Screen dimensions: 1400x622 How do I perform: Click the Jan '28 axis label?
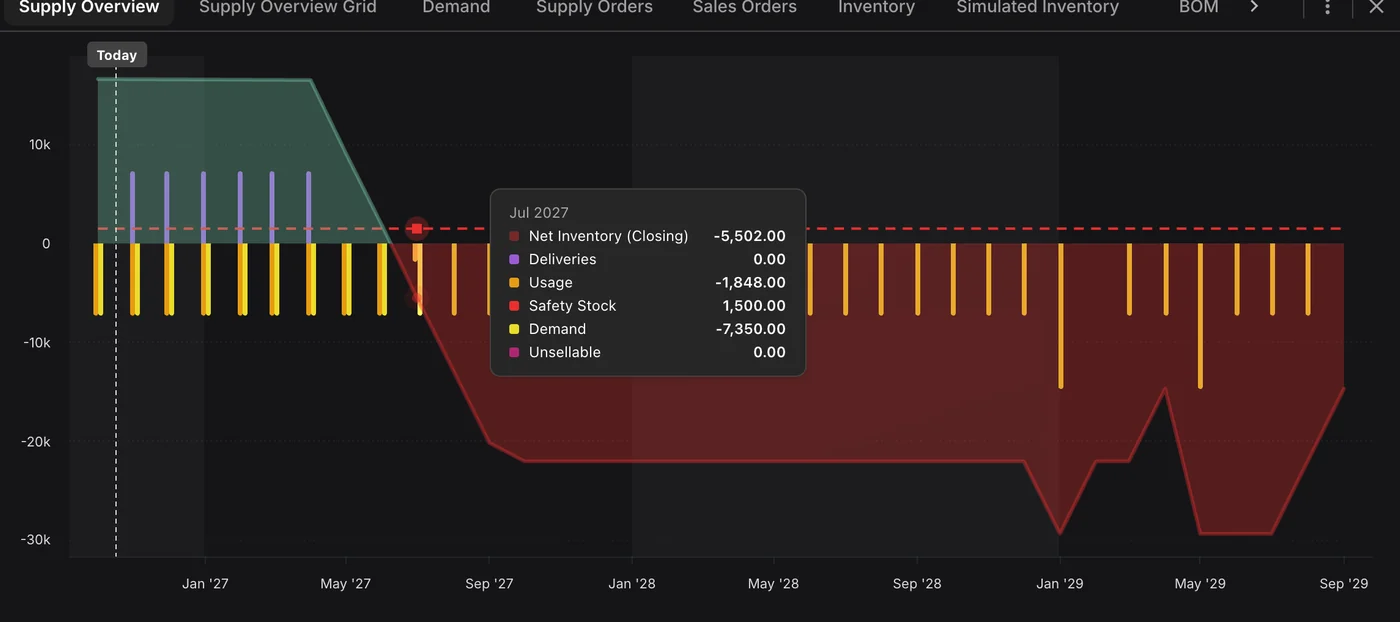tap(632, 584)
